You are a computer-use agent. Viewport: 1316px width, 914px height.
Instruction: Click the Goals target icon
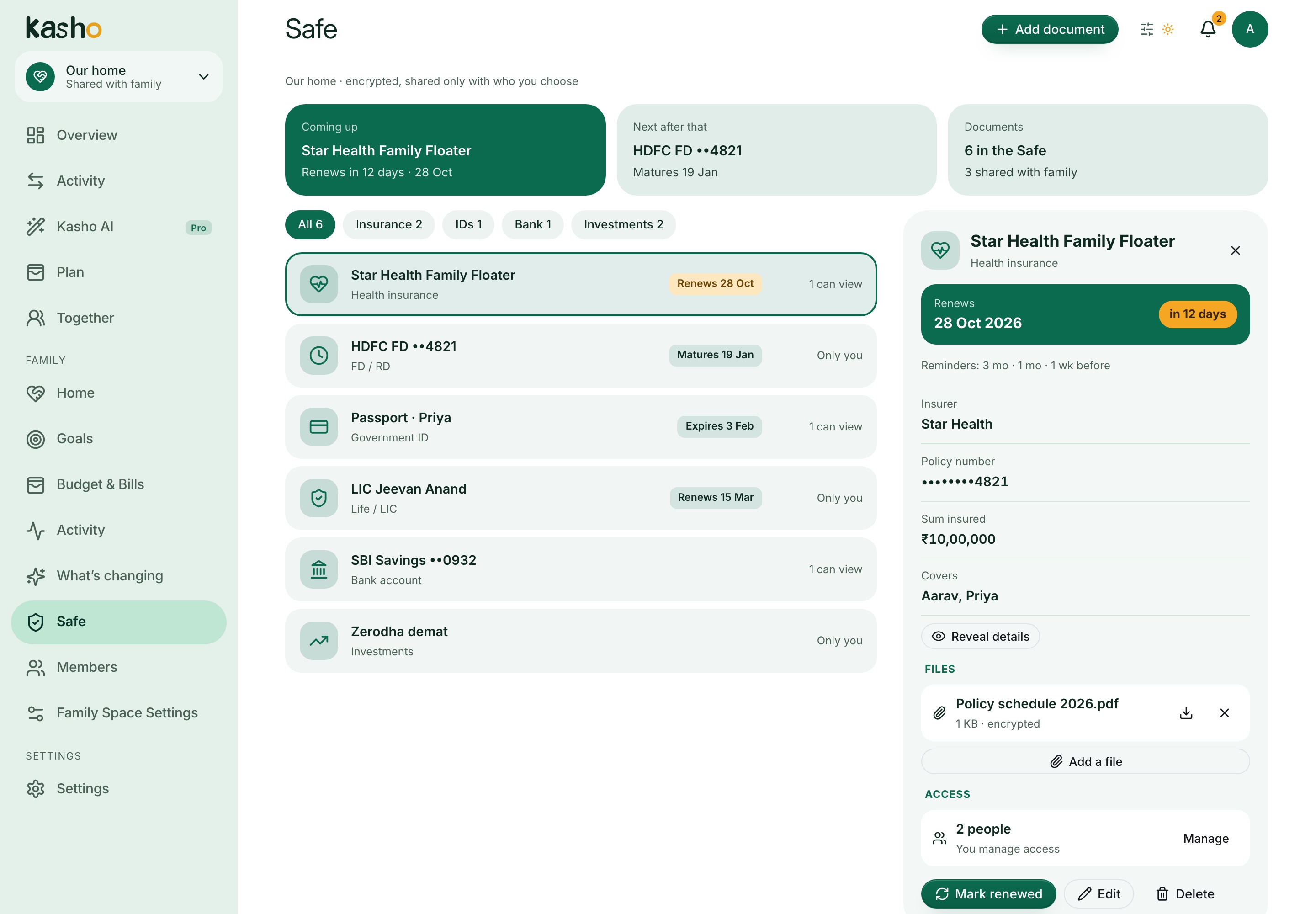coord(36,439)
